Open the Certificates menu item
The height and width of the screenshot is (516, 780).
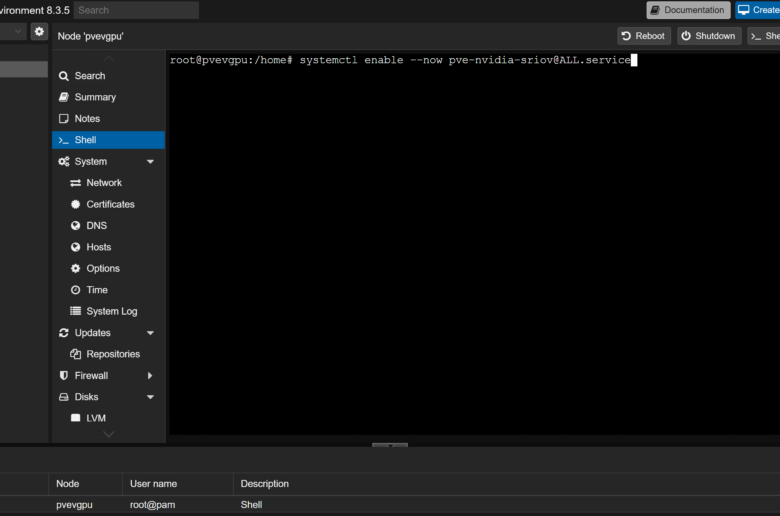108,204
